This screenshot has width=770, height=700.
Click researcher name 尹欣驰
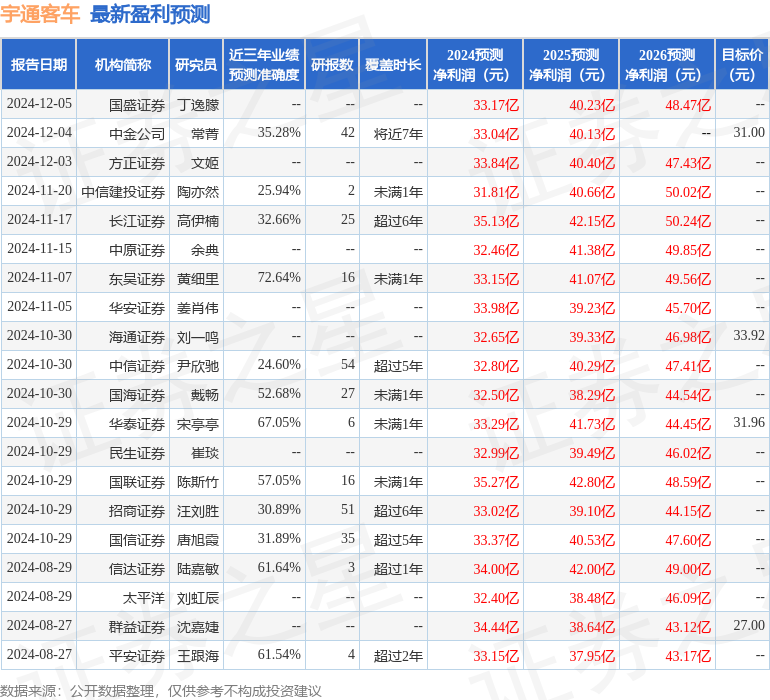click(198, 366)
